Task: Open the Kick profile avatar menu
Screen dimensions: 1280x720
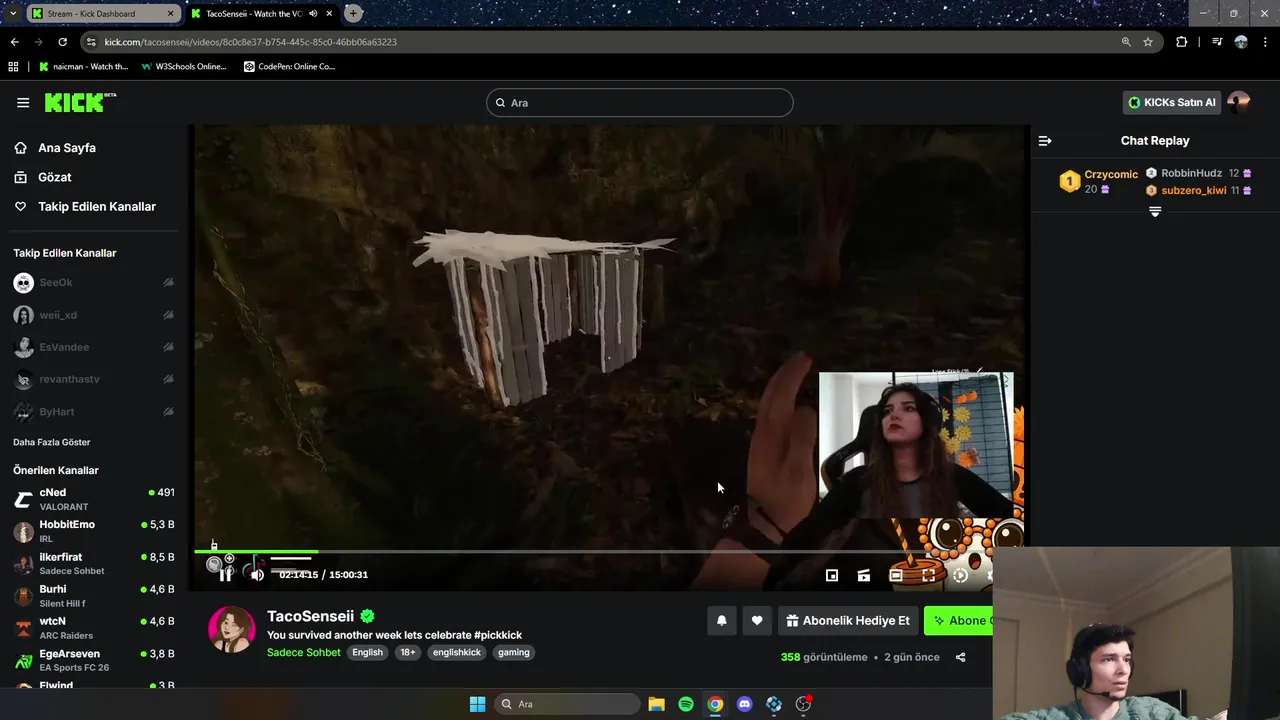Action: tap(1238, 102)
